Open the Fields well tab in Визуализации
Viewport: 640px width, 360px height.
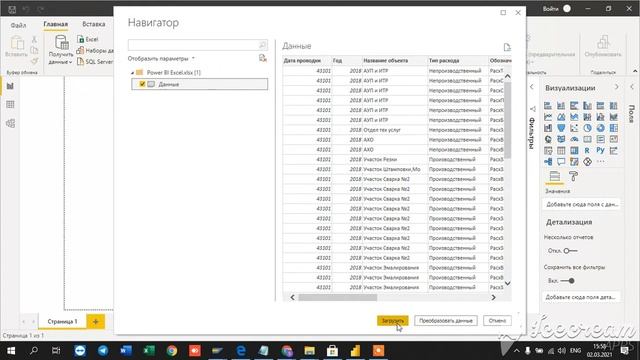click(x=554, y=176)
